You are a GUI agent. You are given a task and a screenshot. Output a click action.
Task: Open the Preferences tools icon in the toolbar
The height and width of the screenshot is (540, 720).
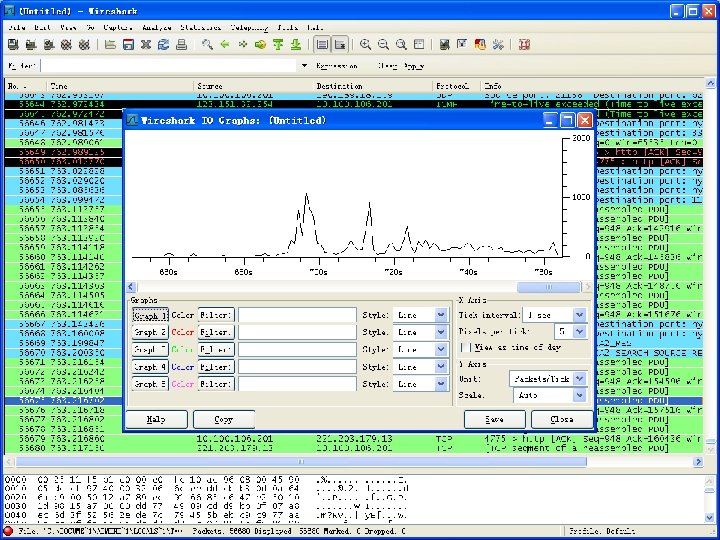[x=497, y=45]
